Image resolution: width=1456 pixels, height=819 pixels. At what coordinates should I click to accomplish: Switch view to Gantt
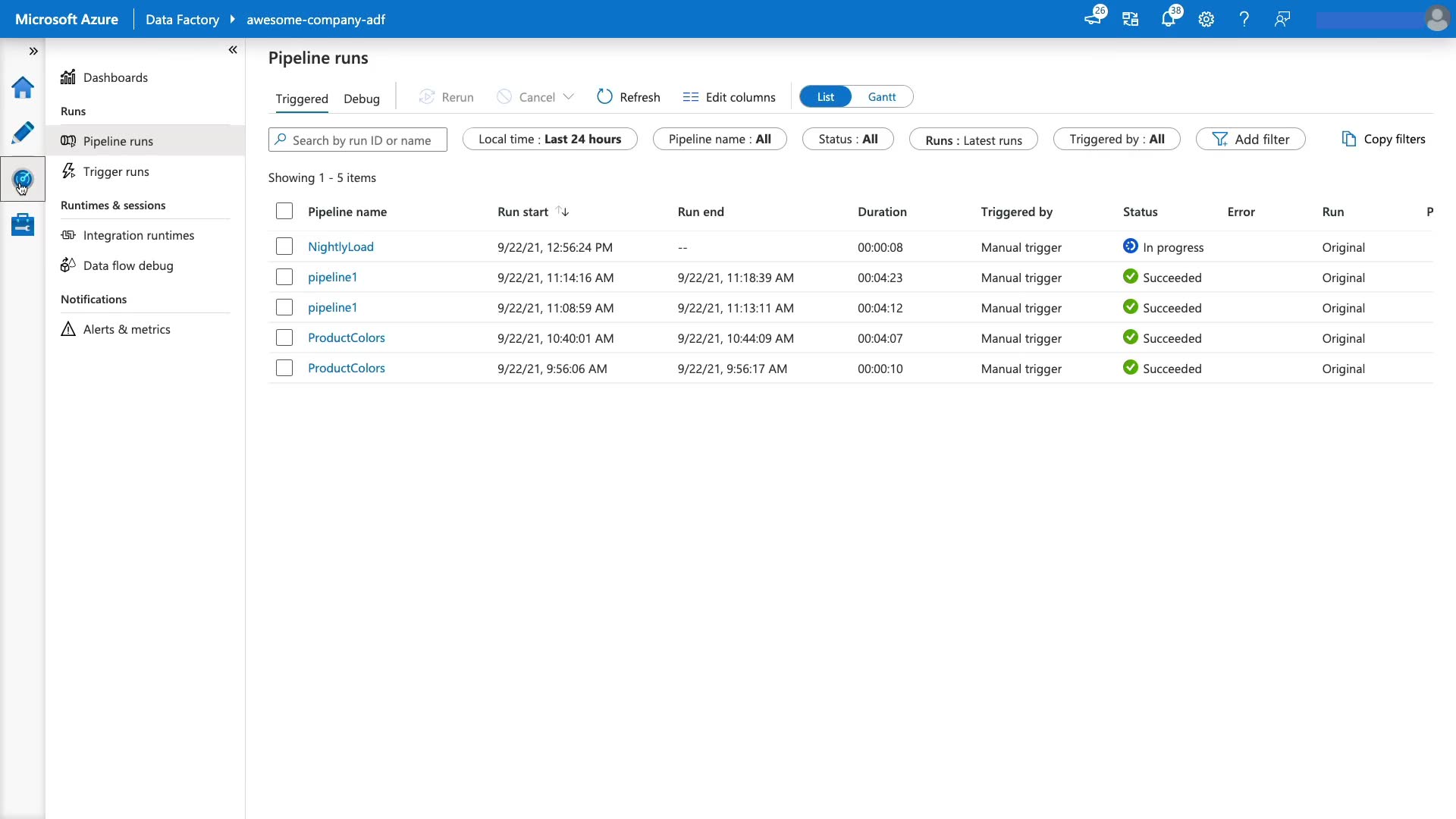(881, 97)
